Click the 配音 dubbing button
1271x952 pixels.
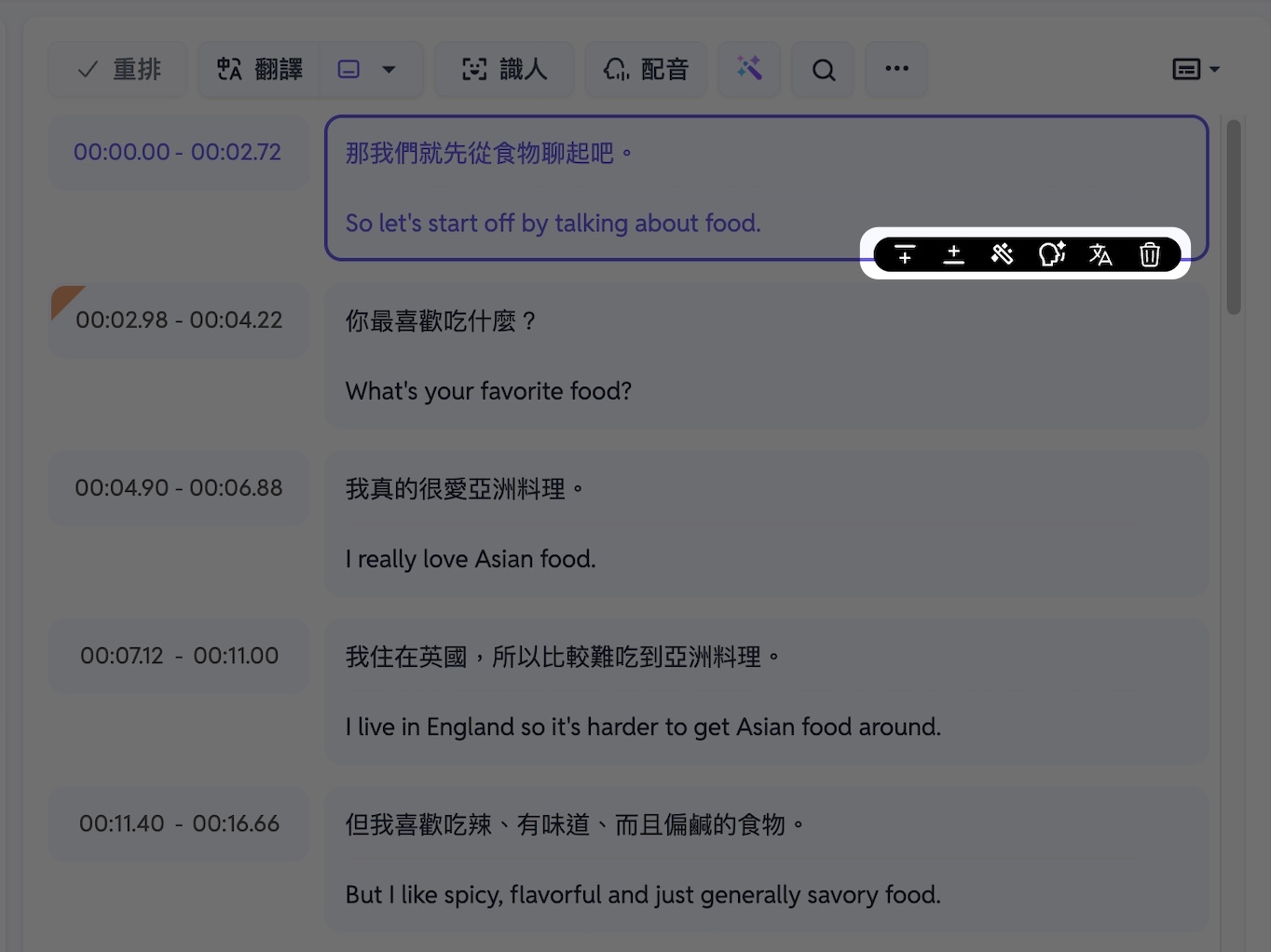tap(646, 69)
